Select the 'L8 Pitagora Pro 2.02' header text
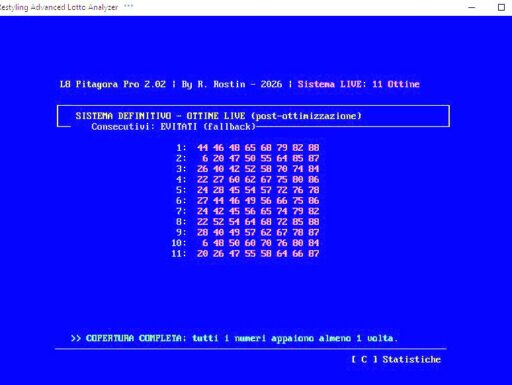 click(x=113, y=84)
